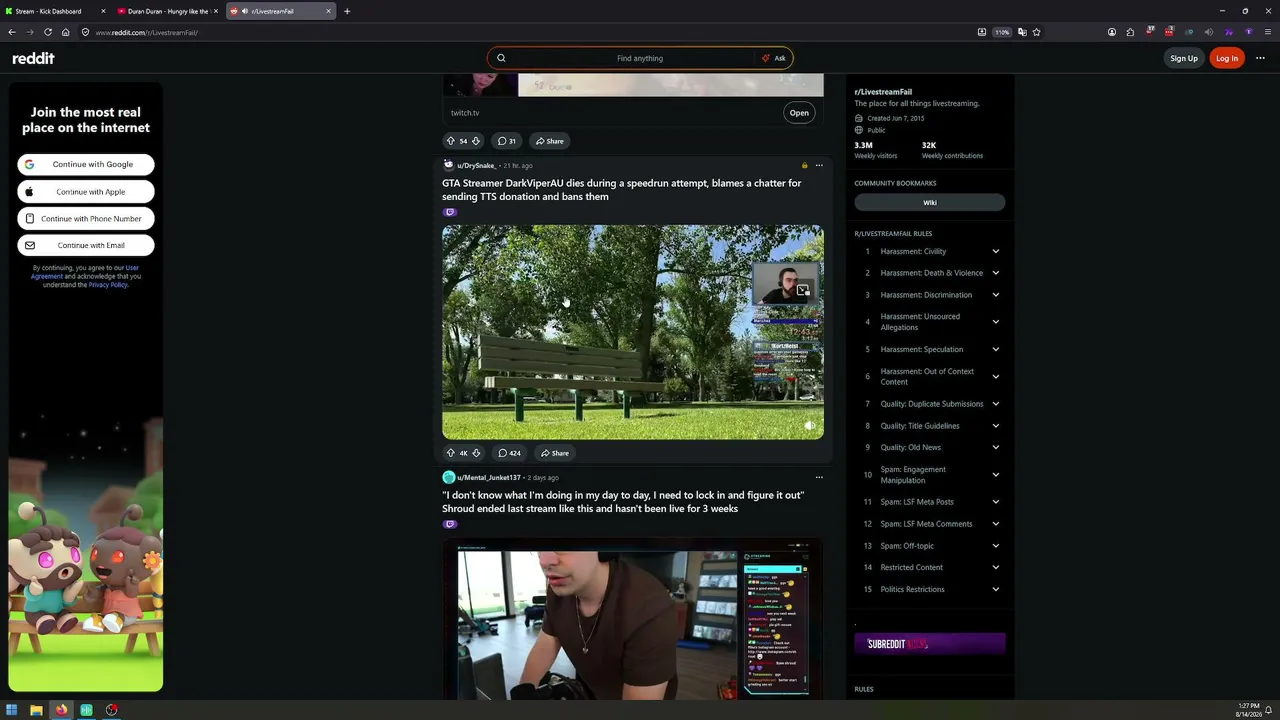This screenshot has height=720, width=1280.
Task: Open u/Mental_Junket137 user profile
Action: [489, 477]
